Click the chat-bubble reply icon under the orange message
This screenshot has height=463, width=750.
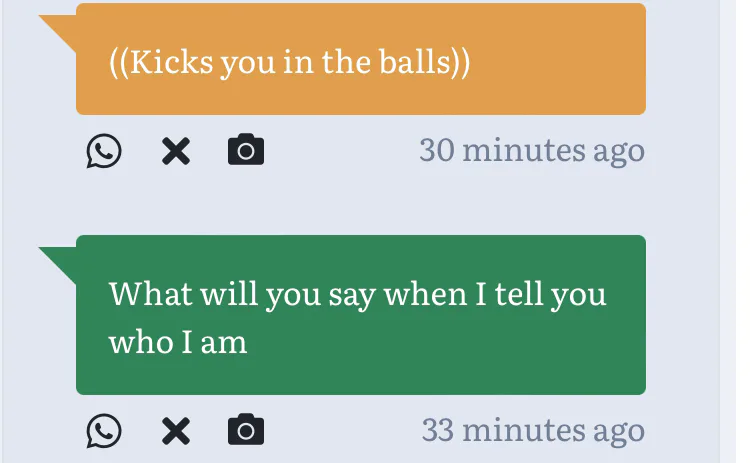(x=103, y=151)
